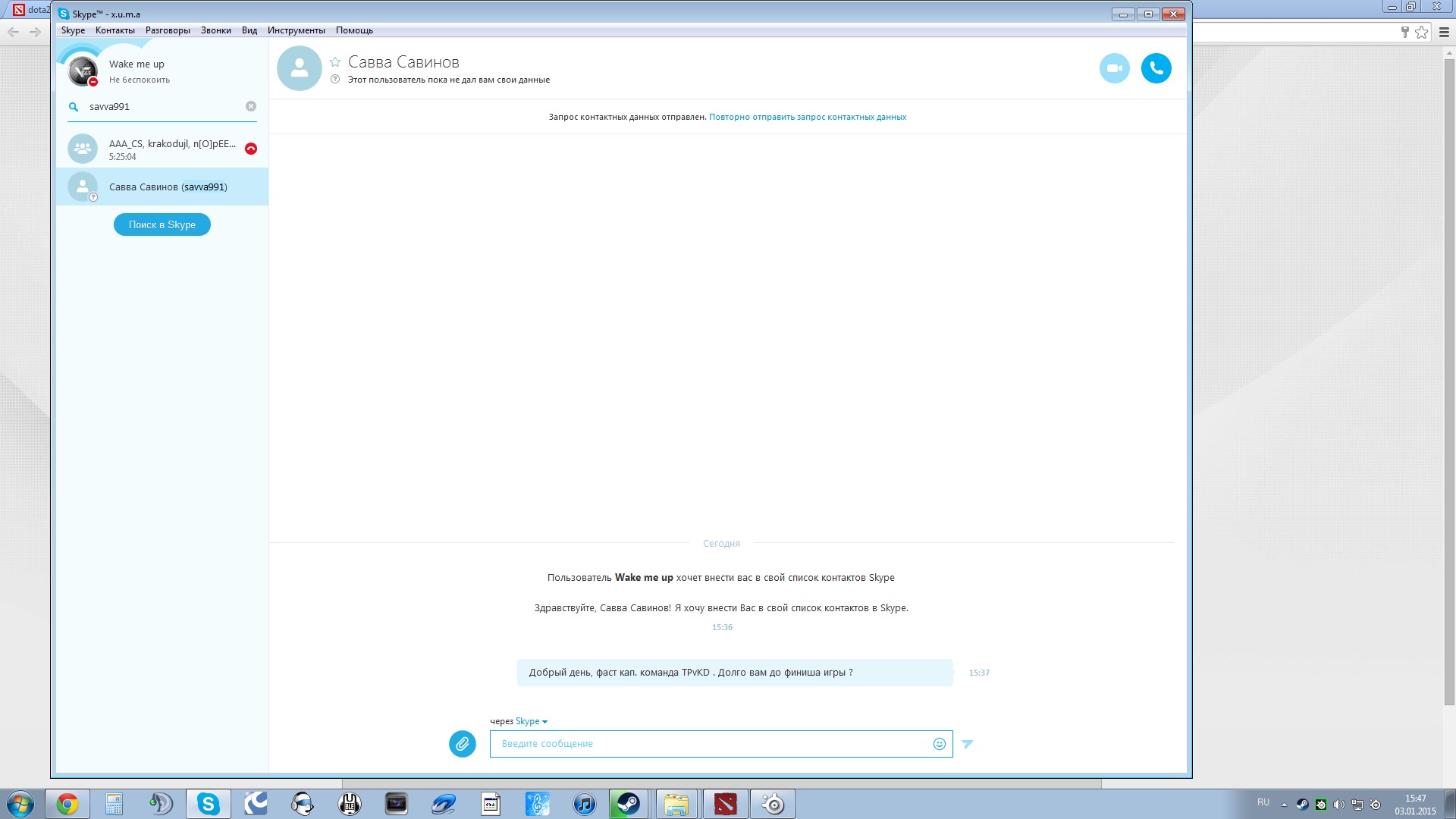Click the Steam system tray icon
The width and height of the screenshot is (1456, 819).
pyautogui.click(x=1302, y=805)
